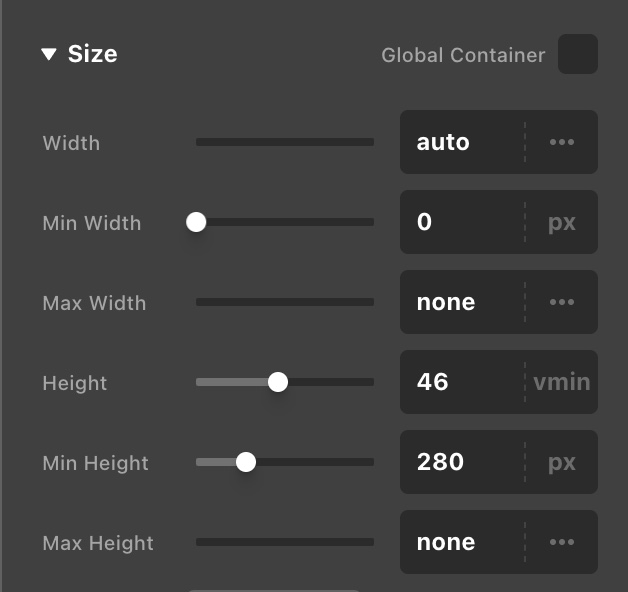Click the Min Width slider handle

point(196,222)
